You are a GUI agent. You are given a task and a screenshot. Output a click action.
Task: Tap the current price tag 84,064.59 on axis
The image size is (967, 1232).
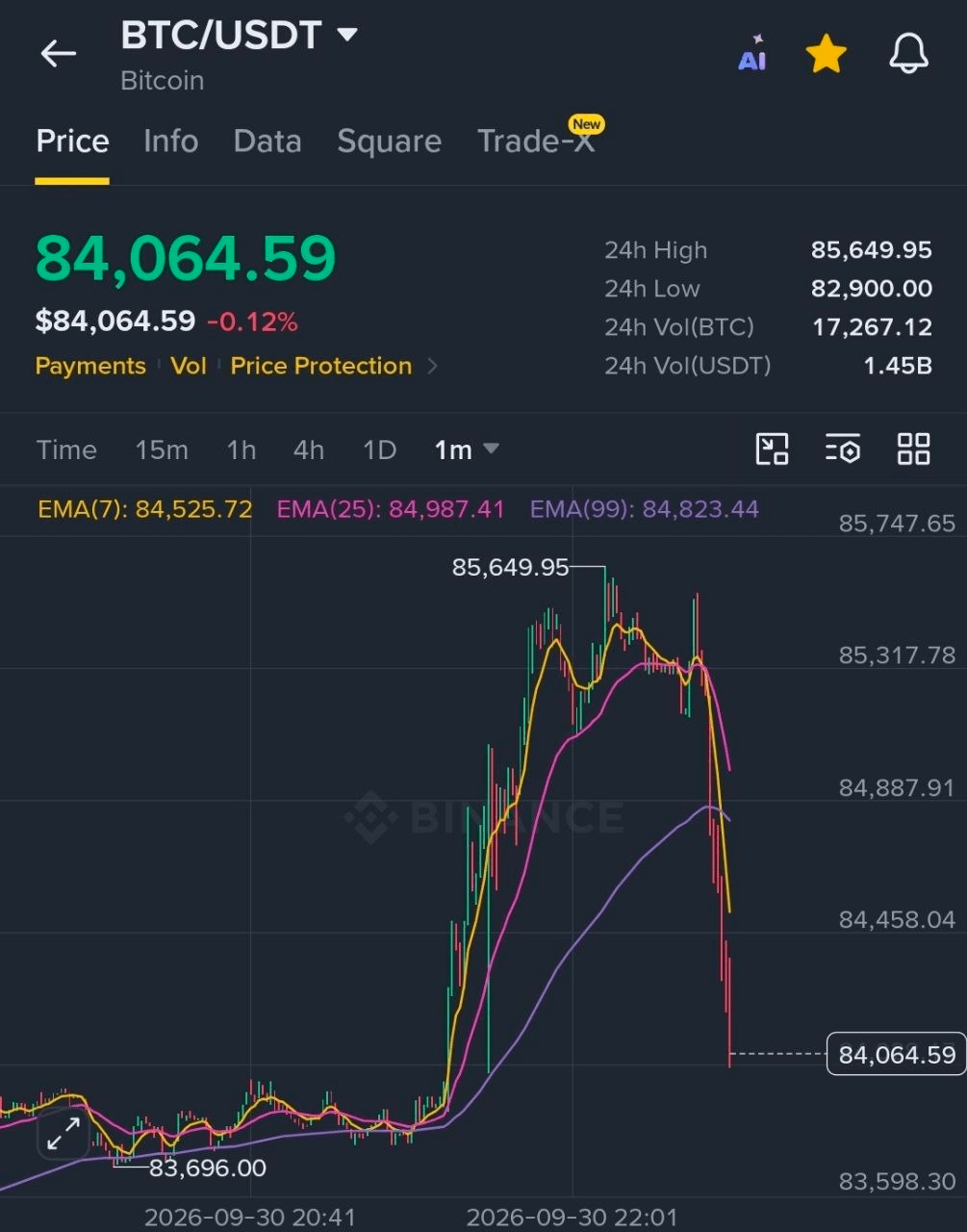pyautogui.click(x=897, y=1054)
